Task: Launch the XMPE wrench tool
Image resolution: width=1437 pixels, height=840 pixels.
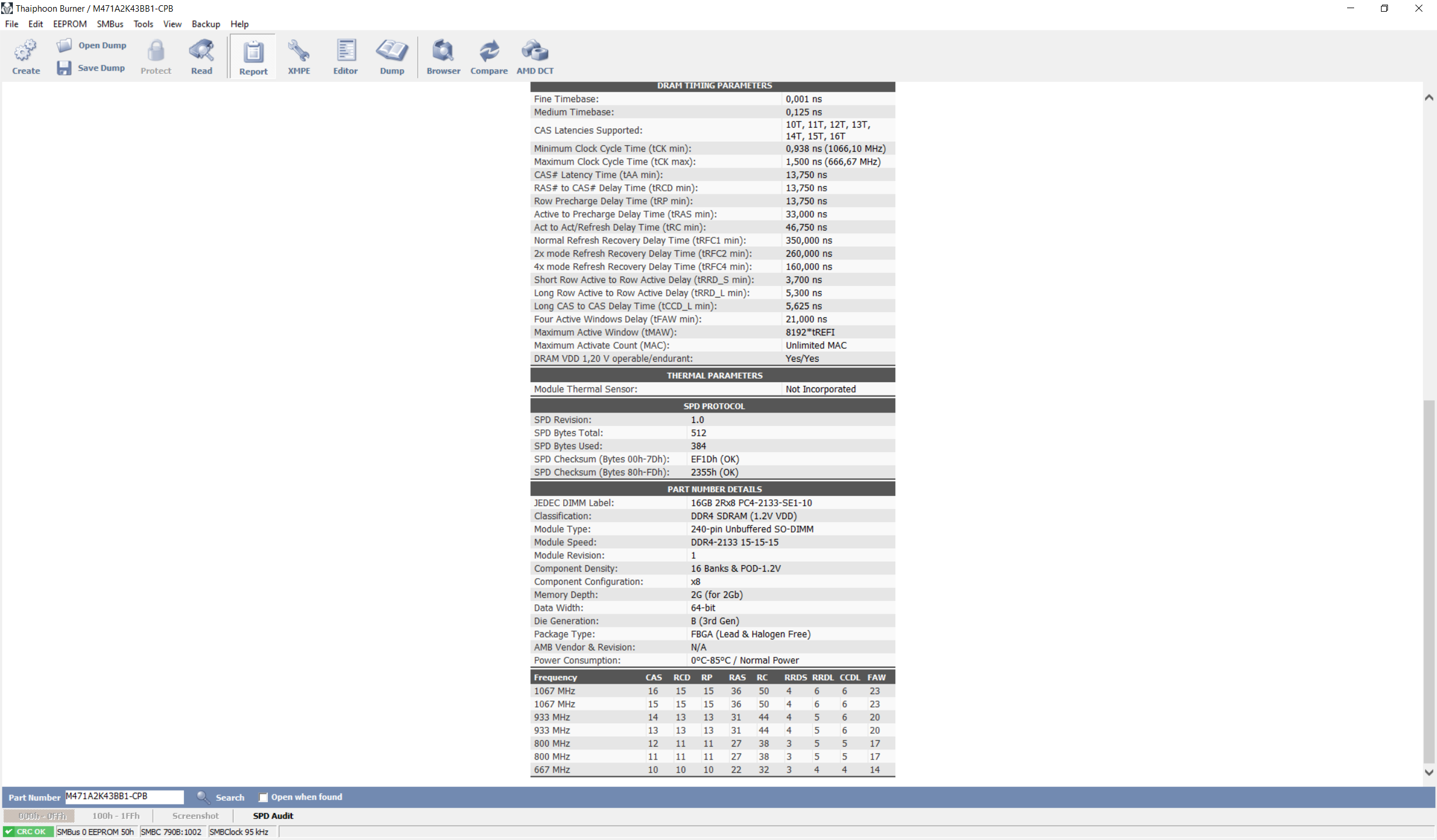Action: pos(299,51)
